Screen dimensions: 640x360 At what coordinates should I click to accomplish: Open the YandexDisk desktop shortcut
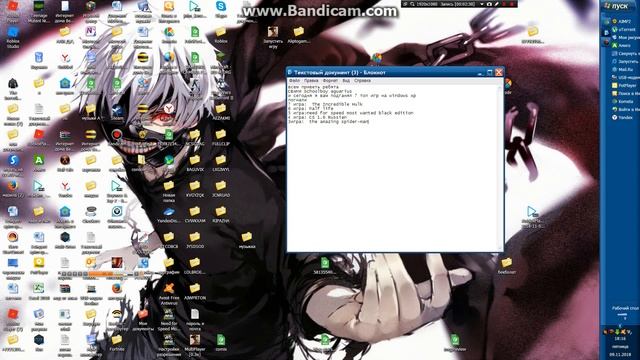tap(169, 215)
